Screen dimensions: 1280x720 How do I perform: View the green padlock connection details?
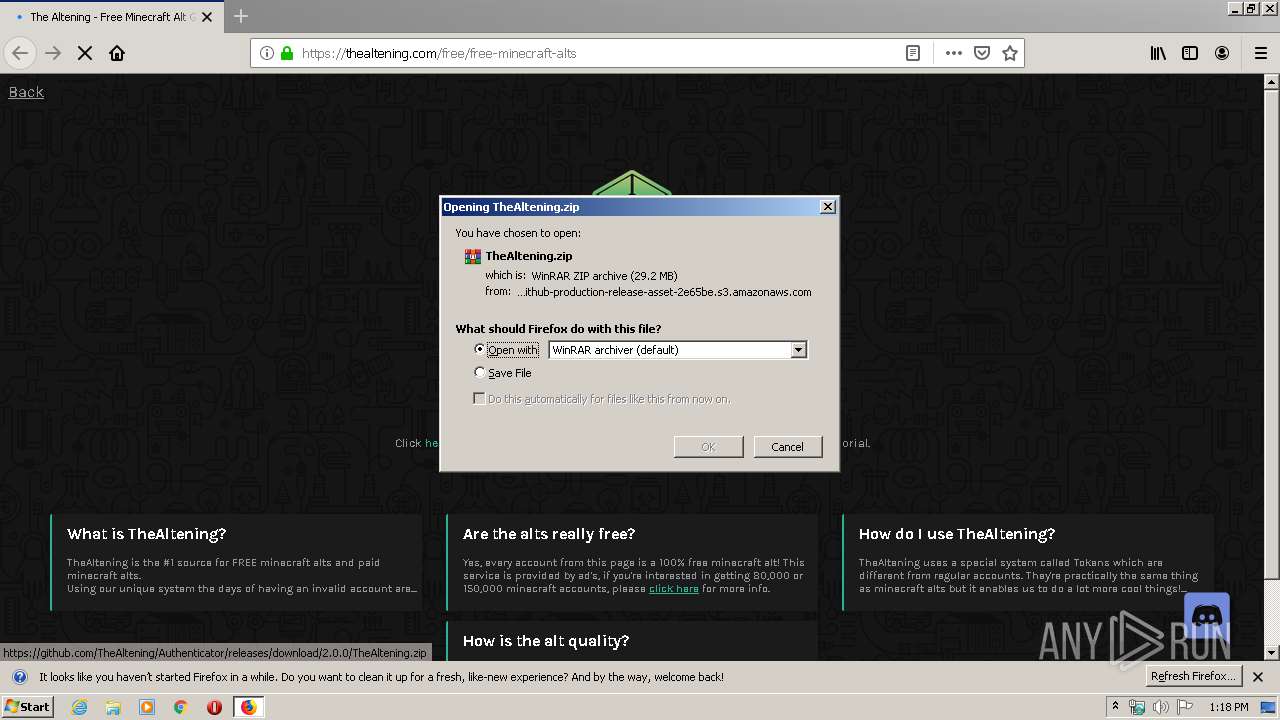coord(287,53)
